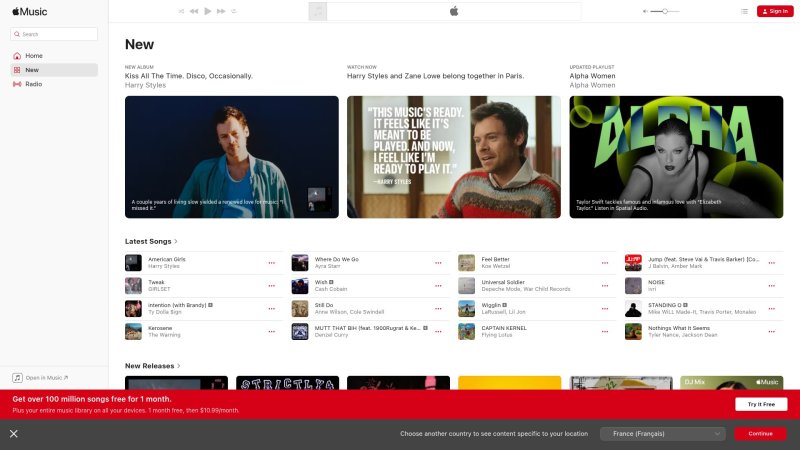Open Kiss All The Time album title

[189, 76]
